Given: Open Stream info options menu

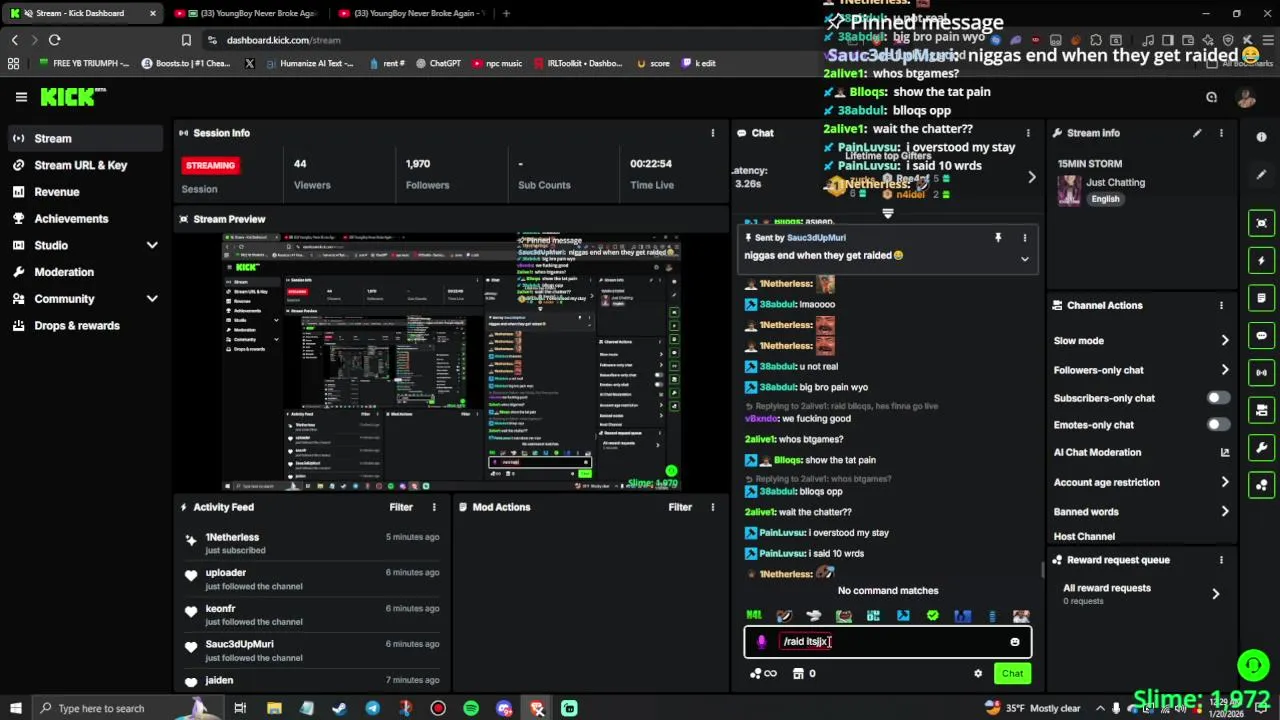Looking at the screenshot, I should [1221, 133].
